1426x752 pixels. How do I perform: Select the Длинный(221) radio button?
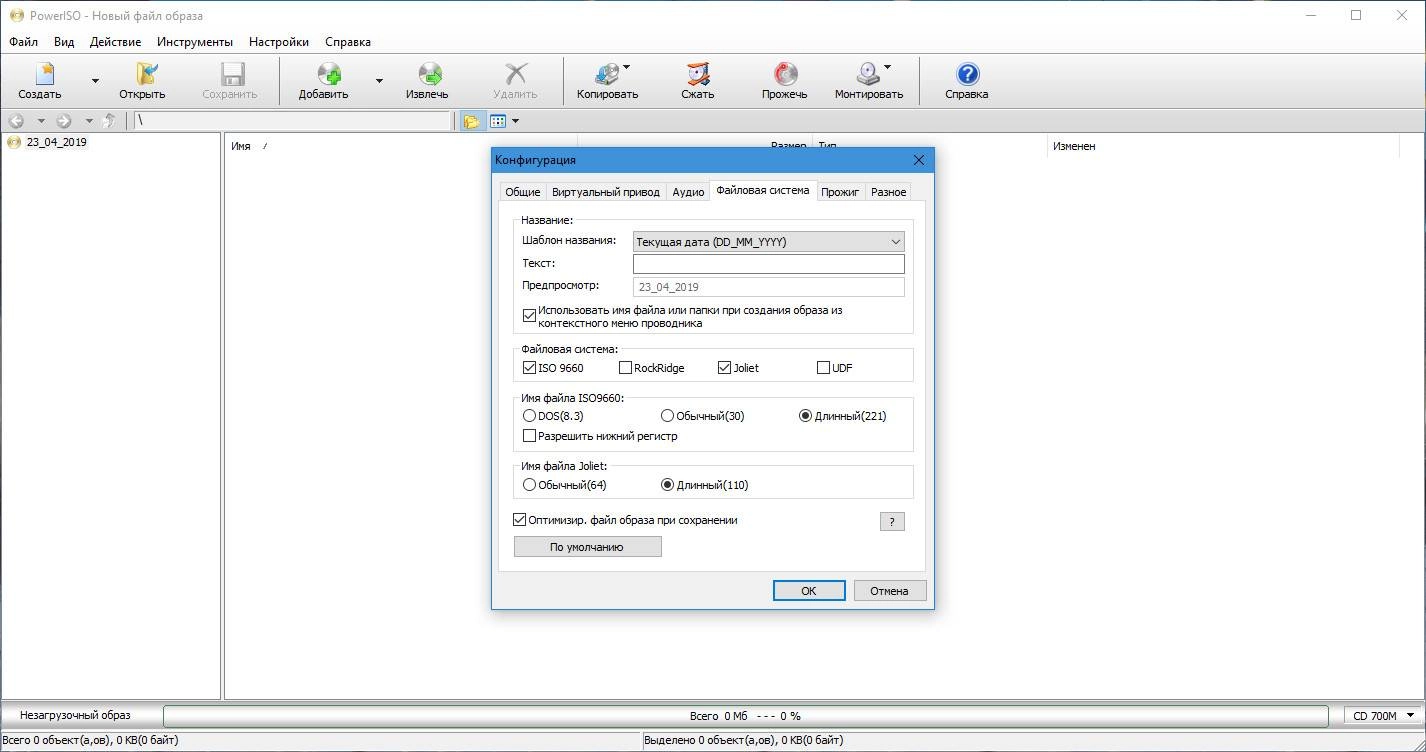click(805, 416)
